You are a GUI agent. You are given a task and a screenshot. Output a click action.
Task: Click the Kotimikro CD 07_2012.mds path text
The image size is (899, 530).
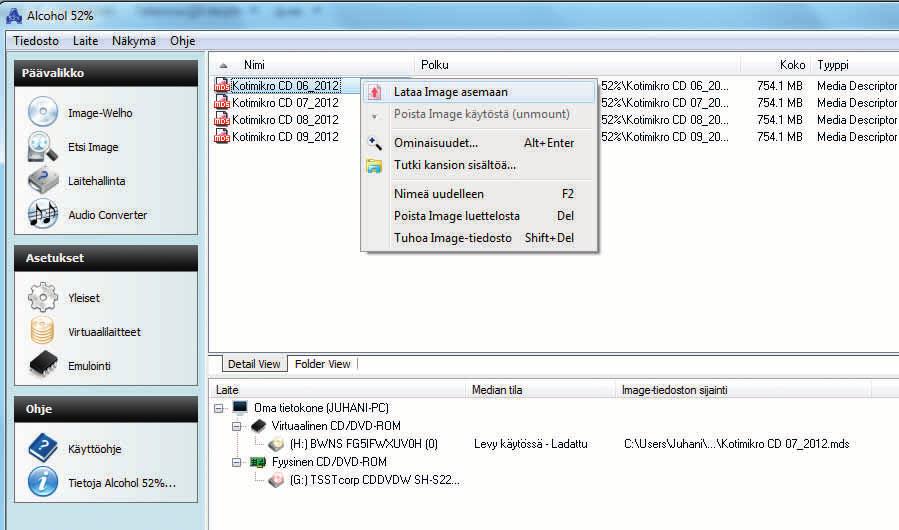[737, 444]
